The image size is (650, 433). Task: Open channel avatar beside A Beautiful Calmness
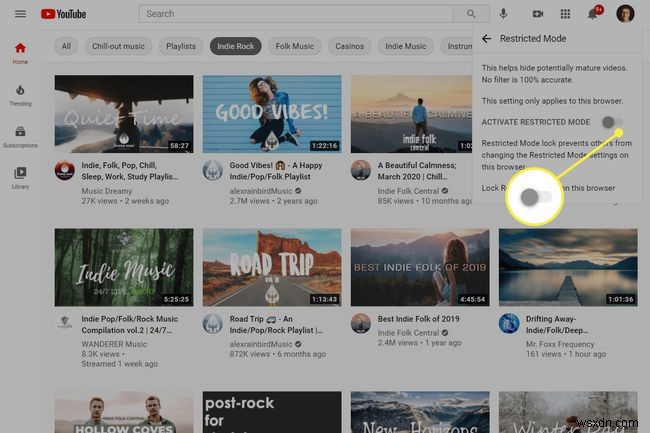point(361,170)
